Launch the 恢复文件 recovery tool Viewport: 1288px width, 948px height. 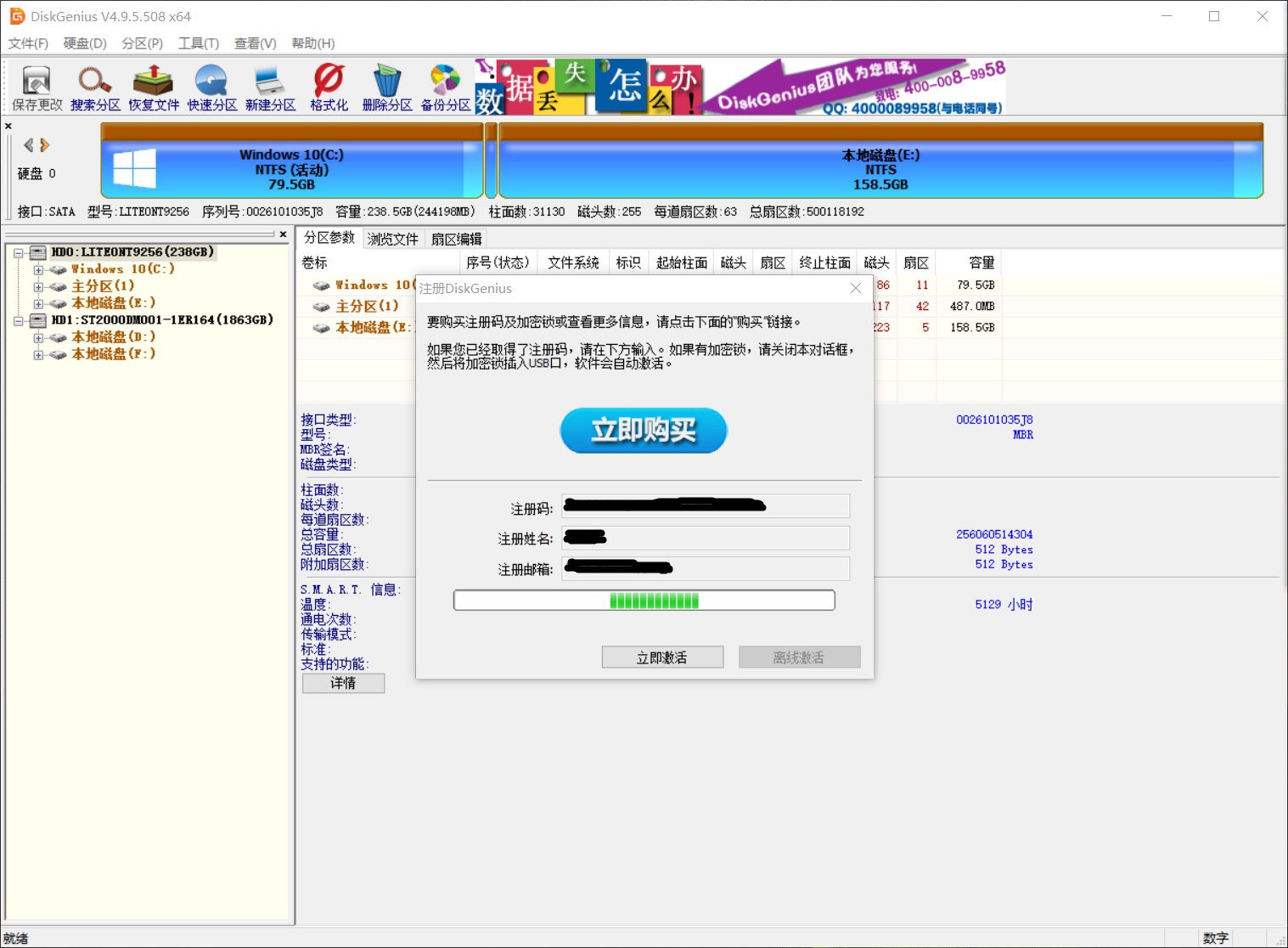(x=154, y=88)
